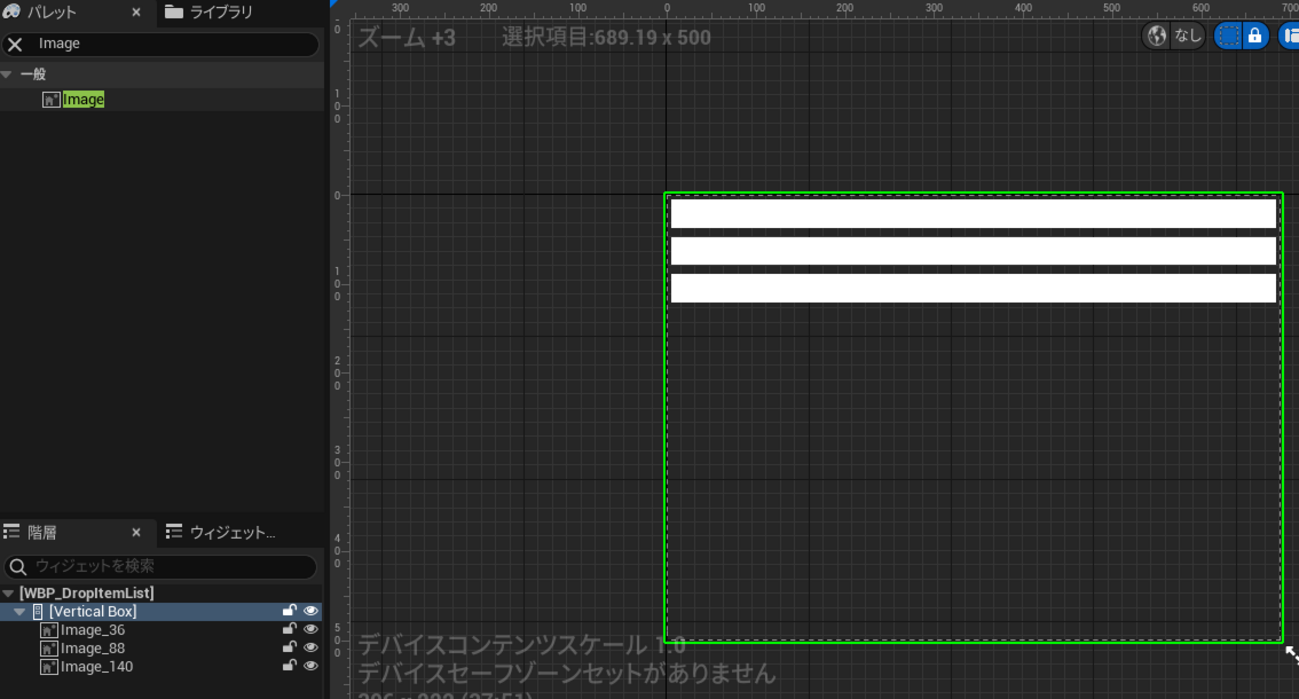
Task: Click lock icon on Image_88 row
Action: tap(289, 648)
